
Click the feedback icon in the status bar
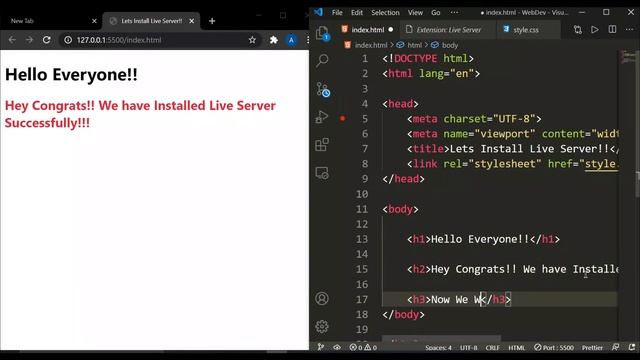tap(616, 347)
